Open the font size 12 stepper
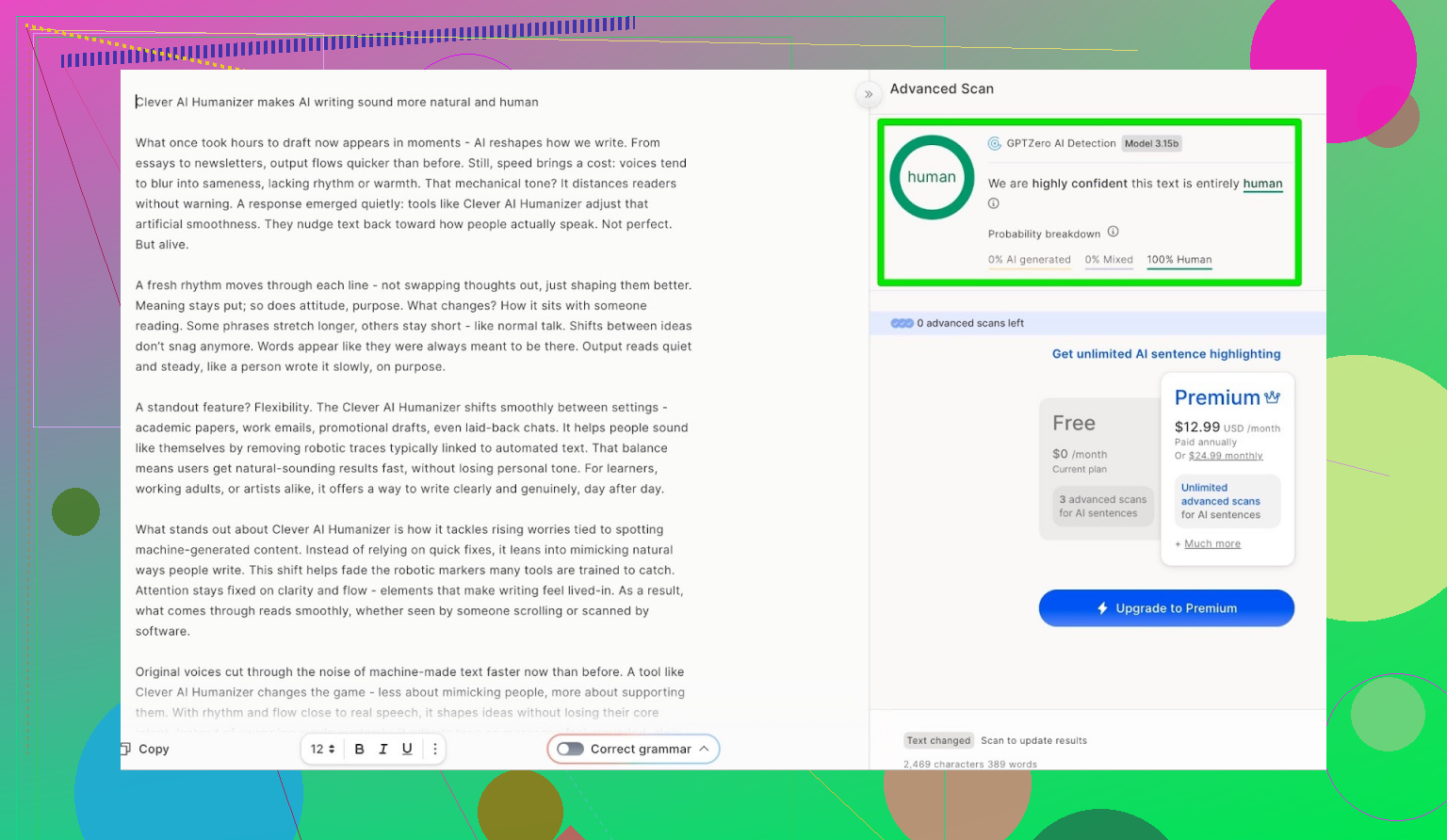1447x840 pixels. (323, 749)
